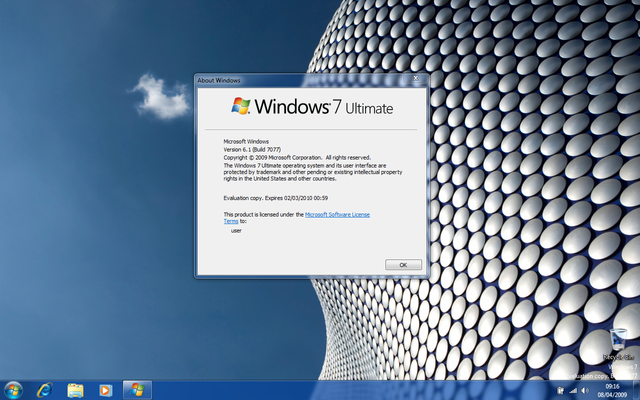Open the Start menu orb
Image resolution: width=640 pixels, height=400 pixels.
[x=13, y=390]
